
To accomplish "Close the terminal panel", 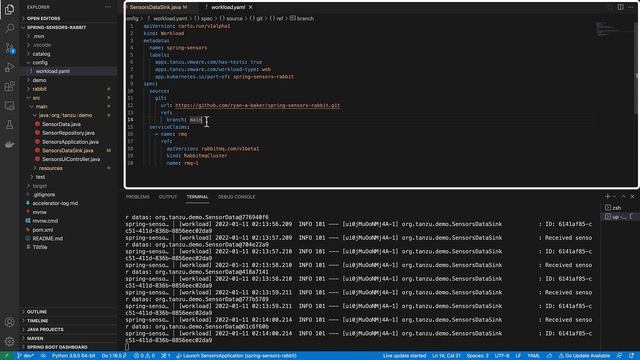I will 632,196.
